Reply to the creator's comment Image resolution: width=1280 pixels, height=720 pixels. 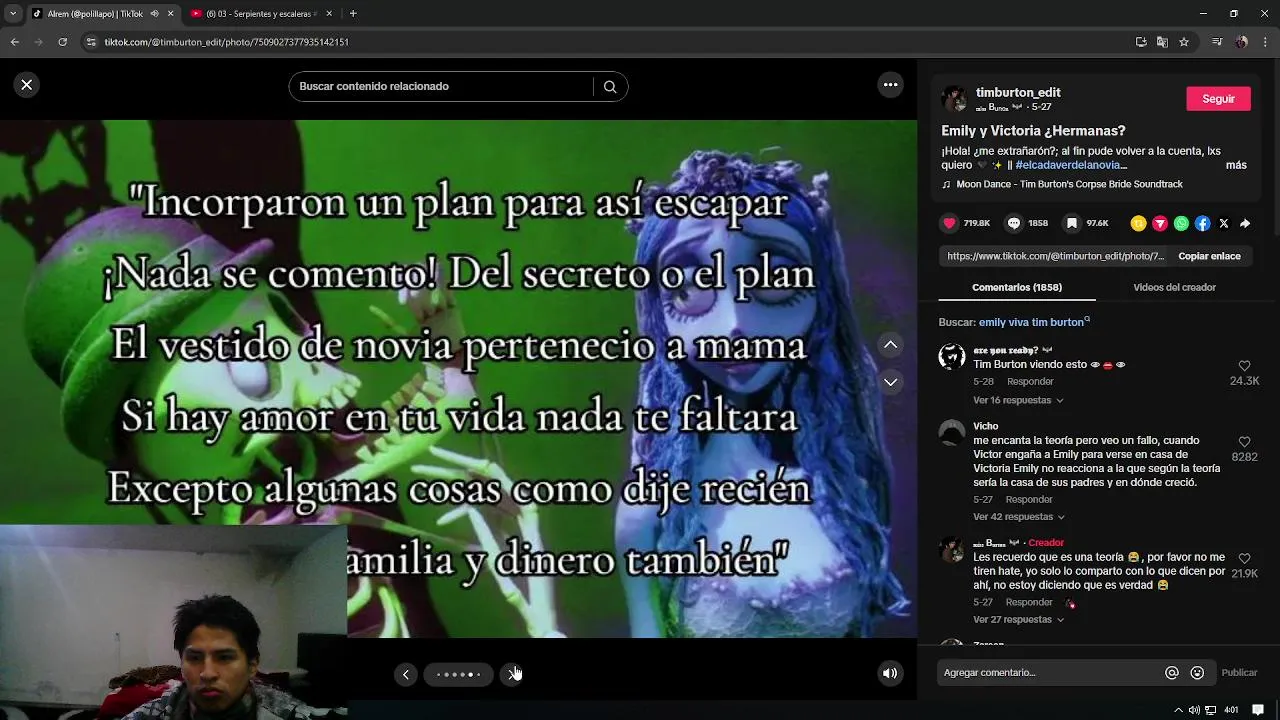tap(1029, 602)
